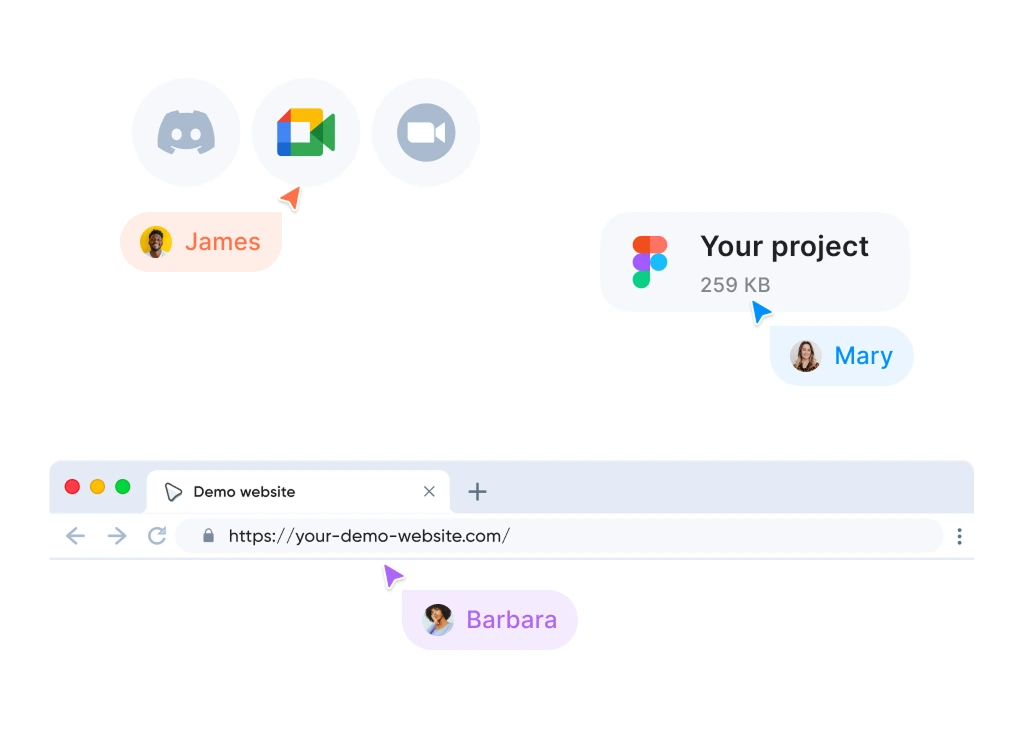Click Barbara's avatar photo
This screenshot has width=1014, height=740.
(x=438, y=620)
